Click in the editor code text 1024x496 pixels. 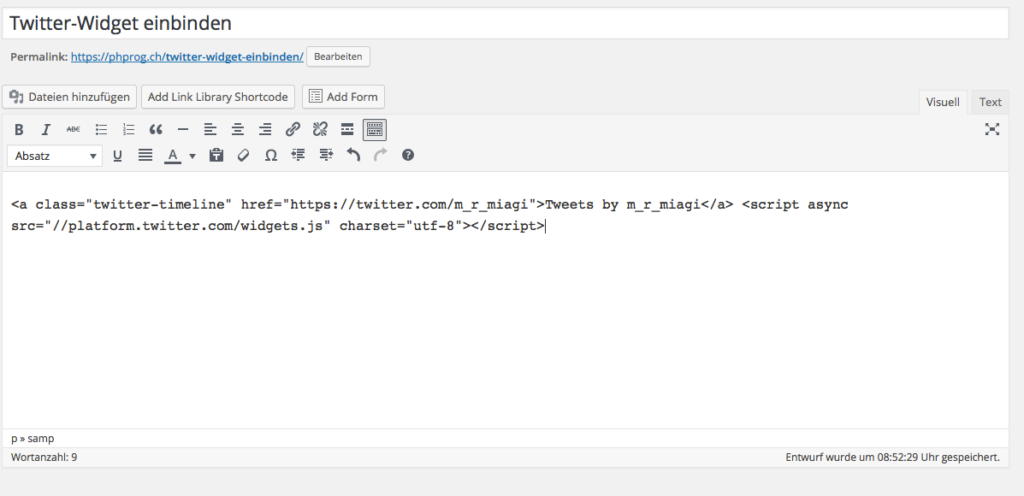tap(429, 215)
